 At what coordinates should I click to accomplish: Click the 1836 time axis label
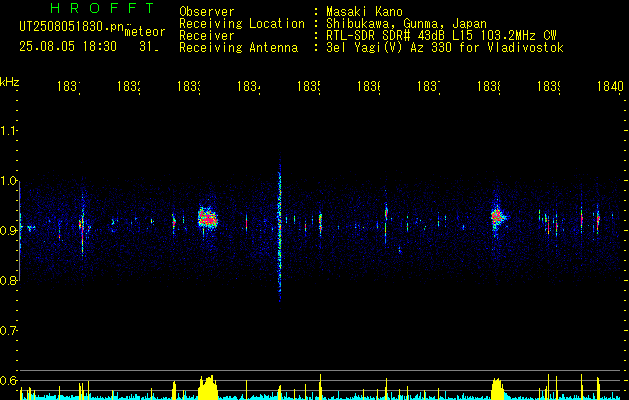point(369,86)
